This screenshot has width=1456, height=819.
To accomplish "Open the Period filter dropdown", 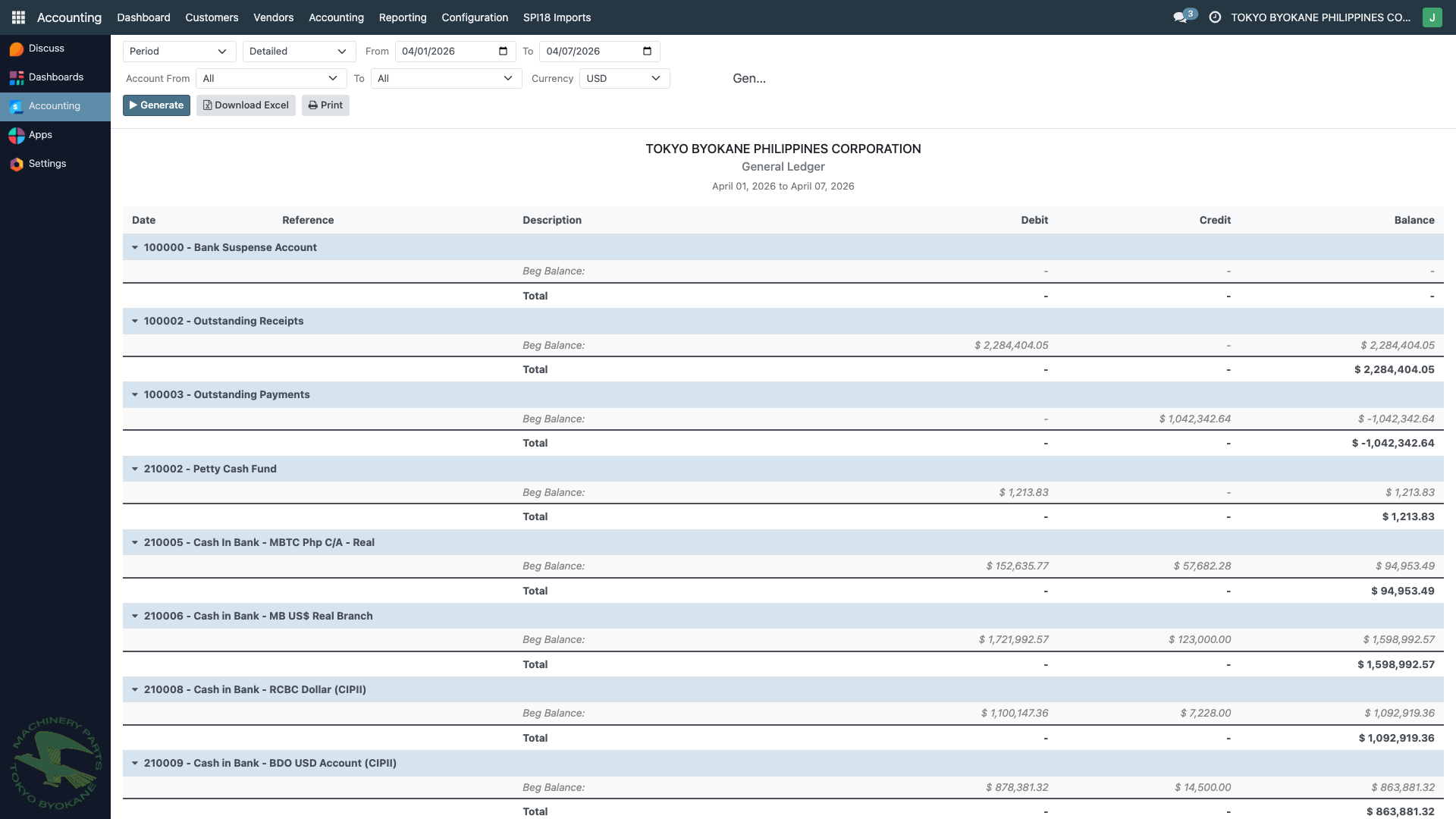I will 179,51.
